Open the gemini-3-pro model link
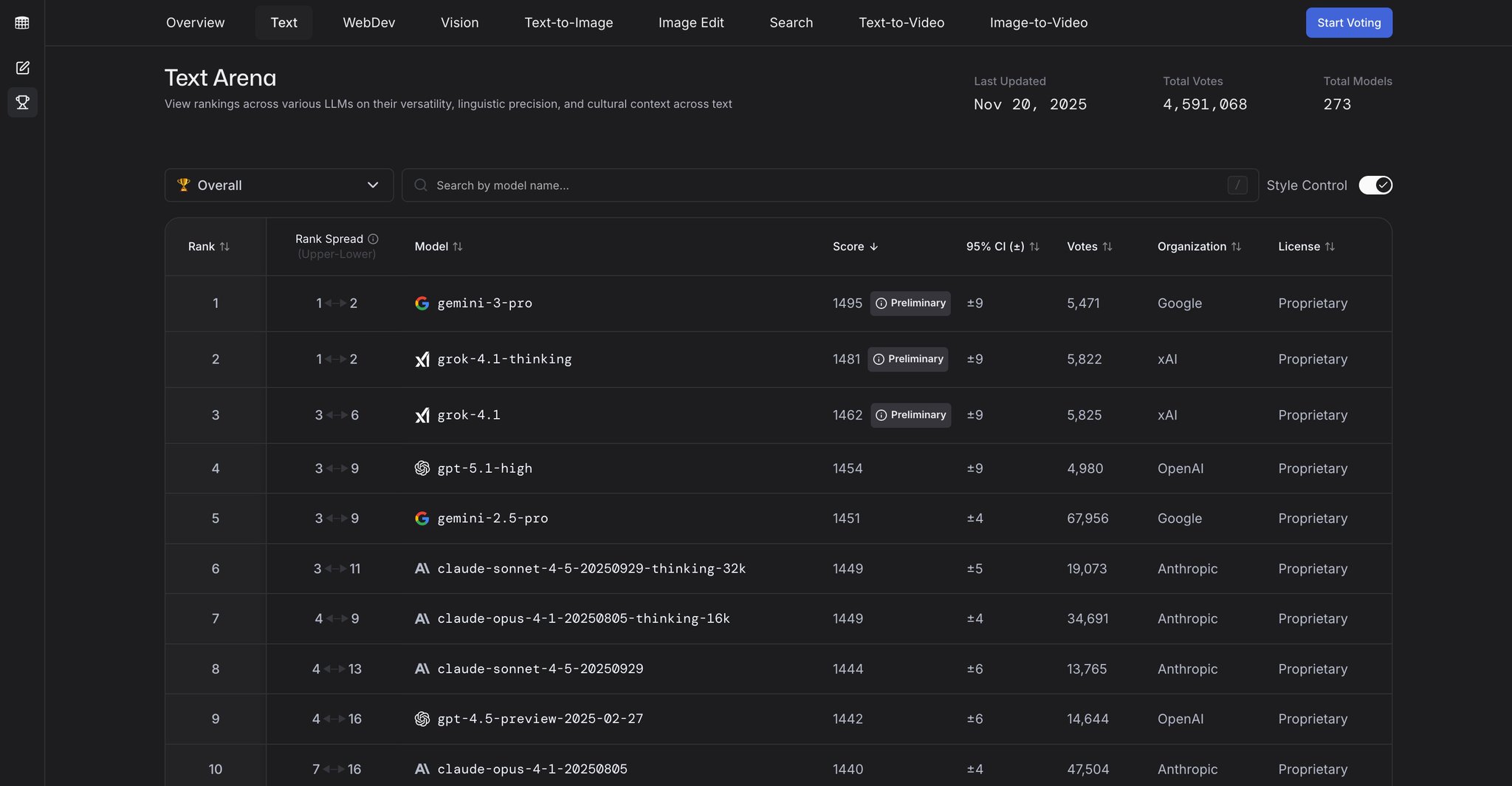 coord(485,304)
